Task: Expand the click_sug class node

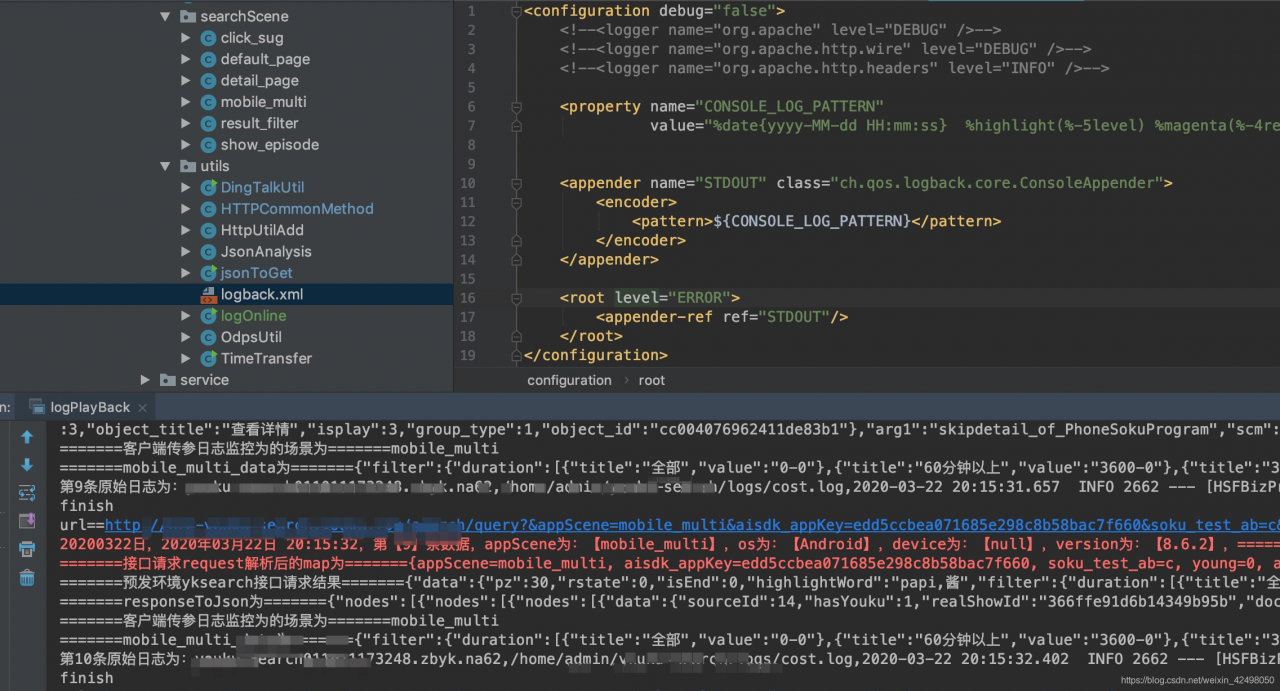Action: [x=186, y=37]
